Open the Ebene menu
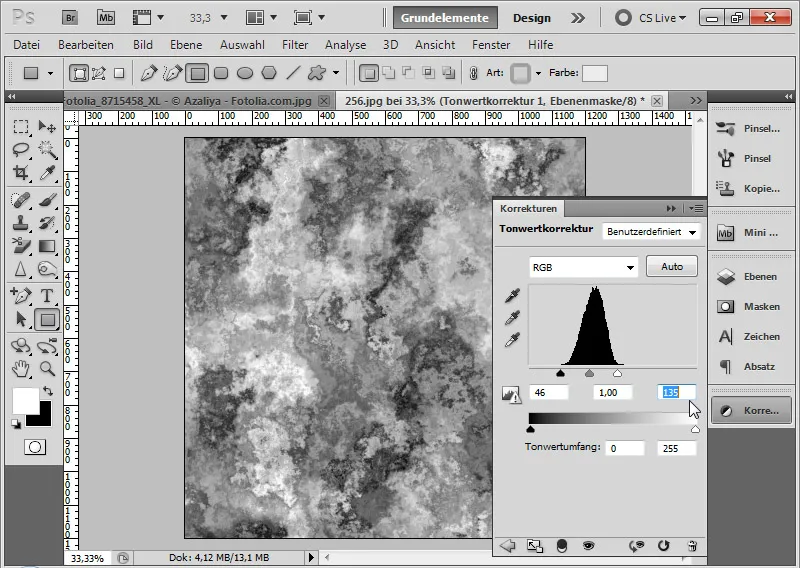This screenshot has height=568, width=800. click(186, 45)
